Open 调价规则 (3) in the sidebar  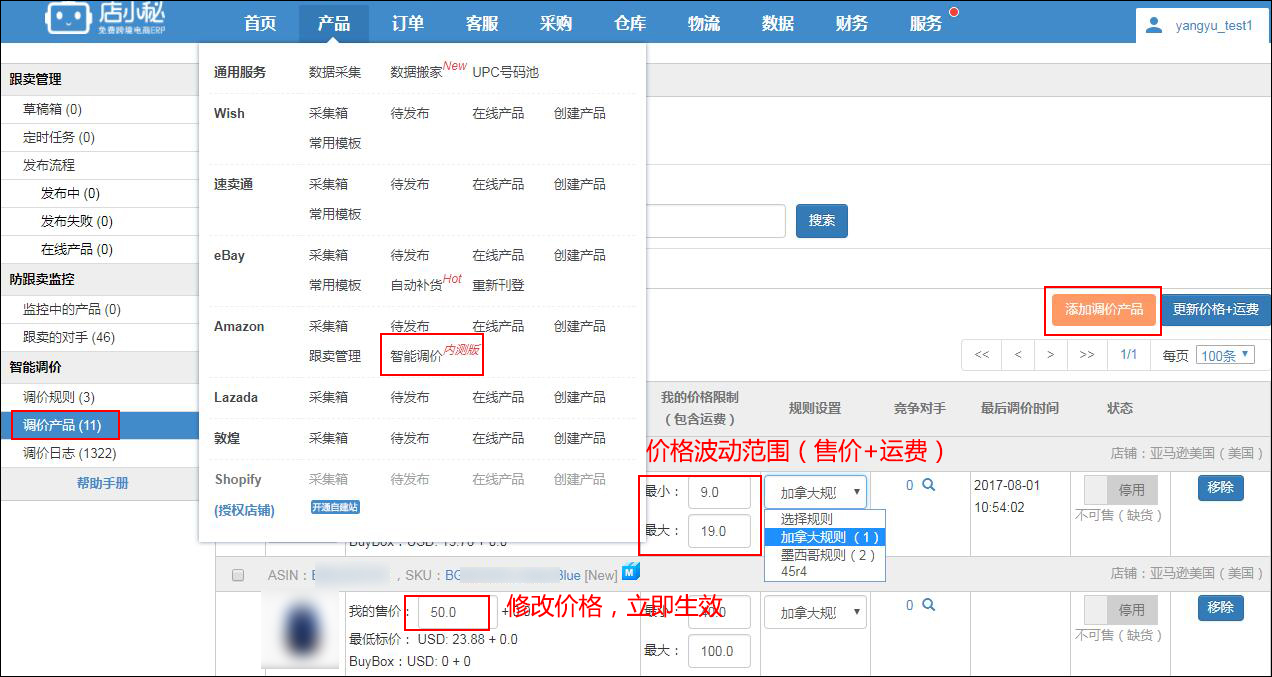pos(59,397)
